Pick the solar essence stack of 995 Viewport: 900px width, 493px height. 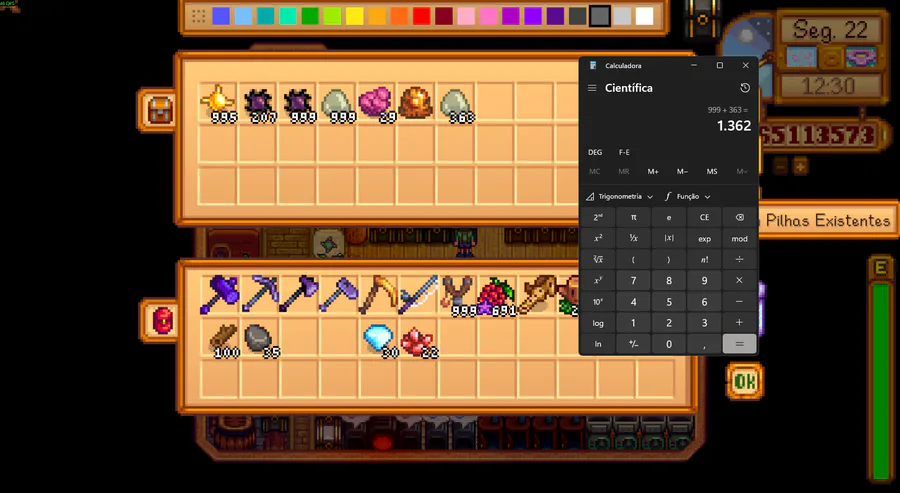[x=218, y=103]
